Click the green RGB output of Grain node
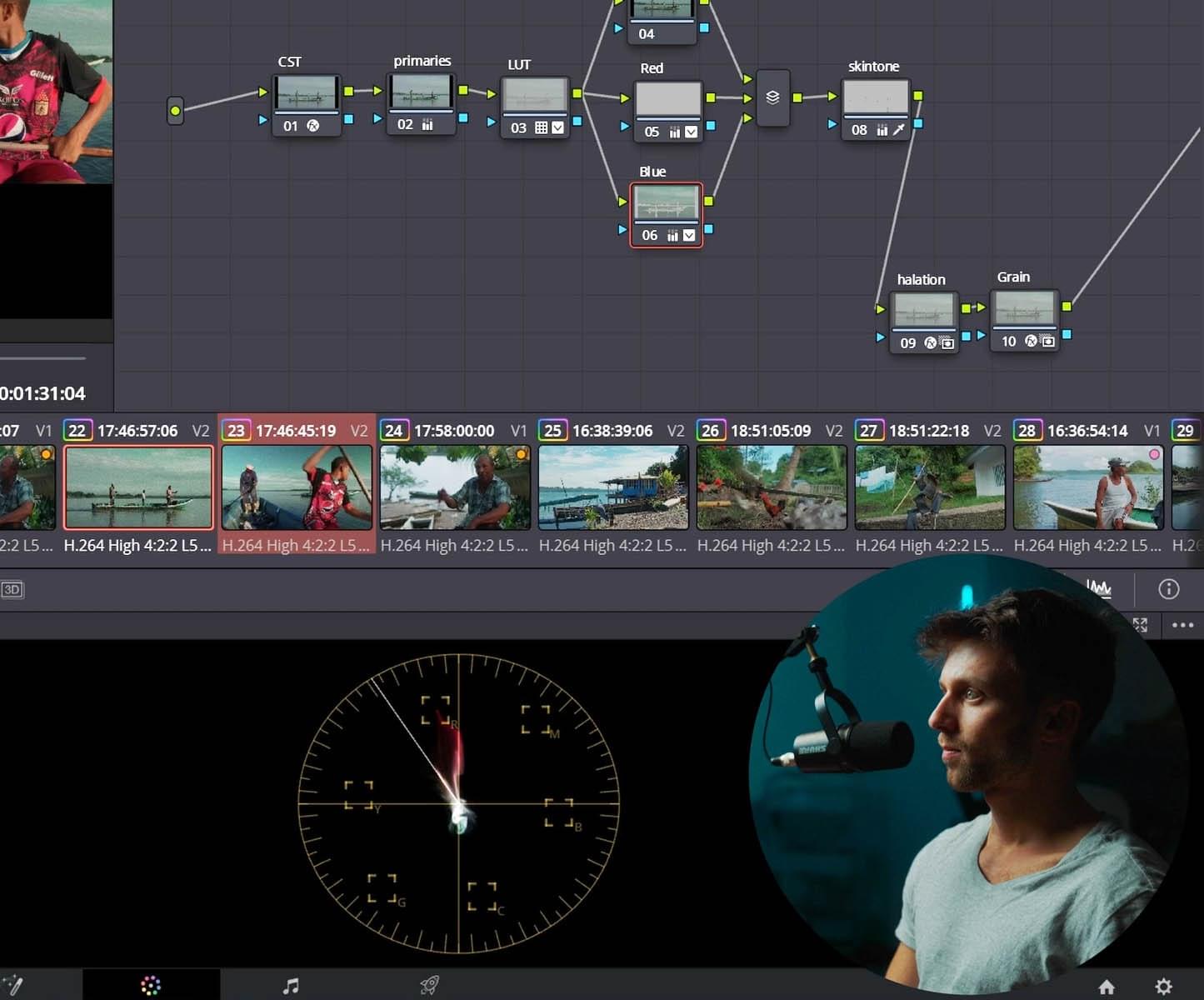The image size is (1204, 1000). coord(1067,307)
